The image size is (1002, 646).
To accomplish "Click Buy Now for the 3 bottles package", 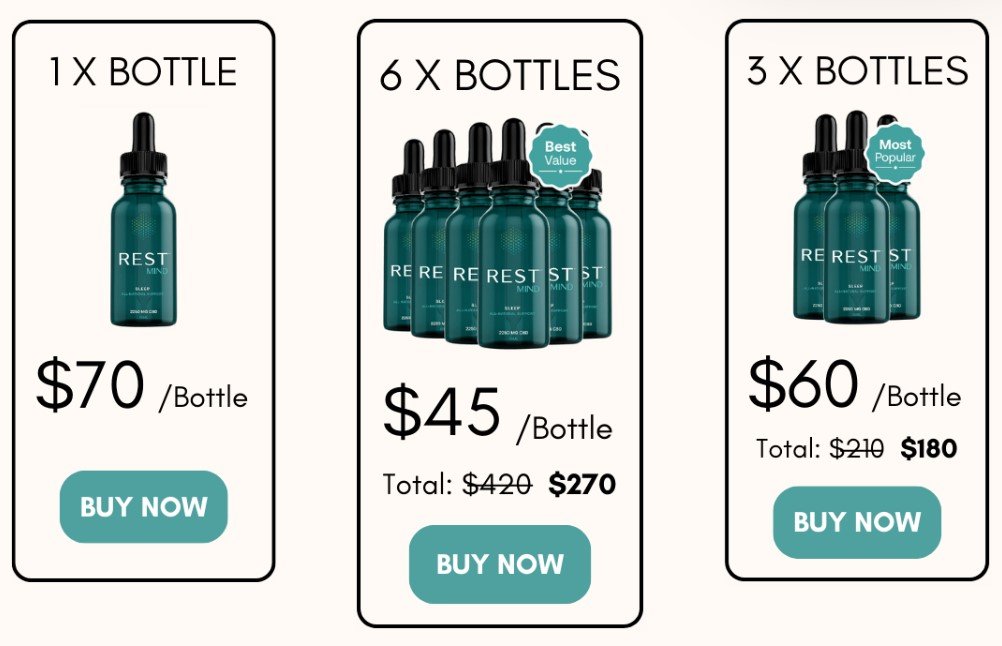I will coord(857,522).
